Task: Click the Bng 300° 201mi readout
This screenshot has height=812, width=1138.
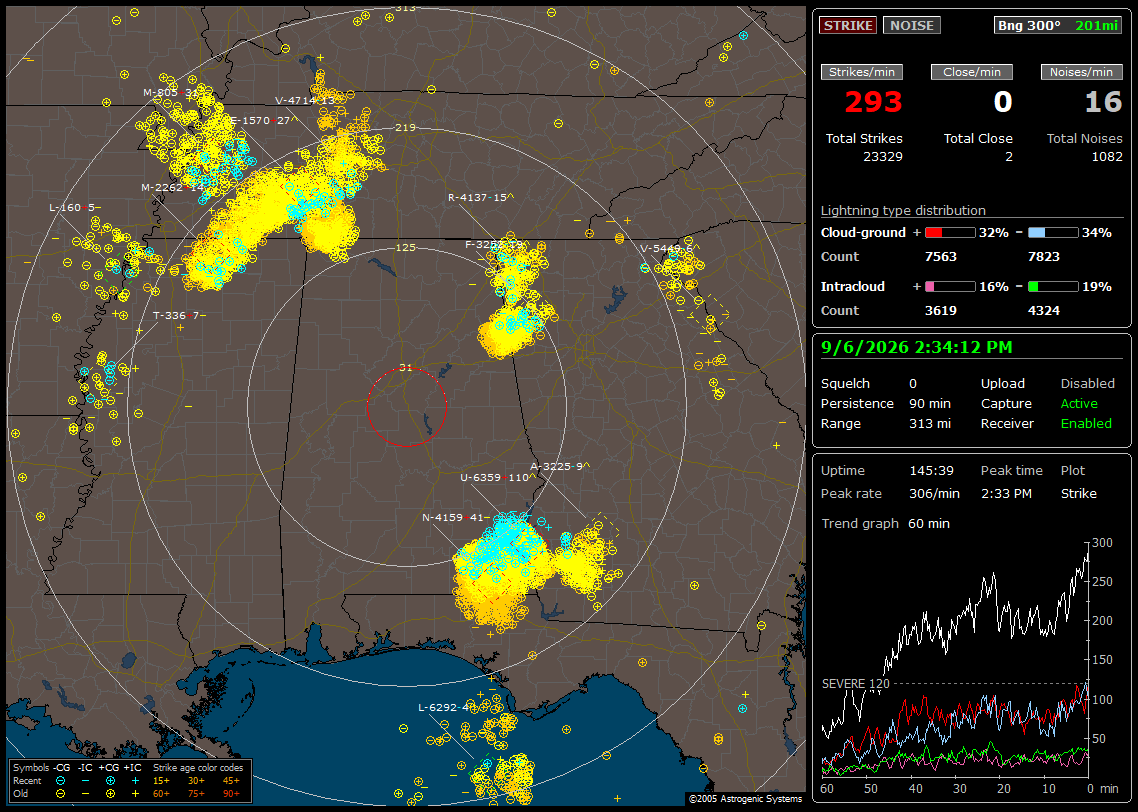Action: click(x=1057, y=25)
